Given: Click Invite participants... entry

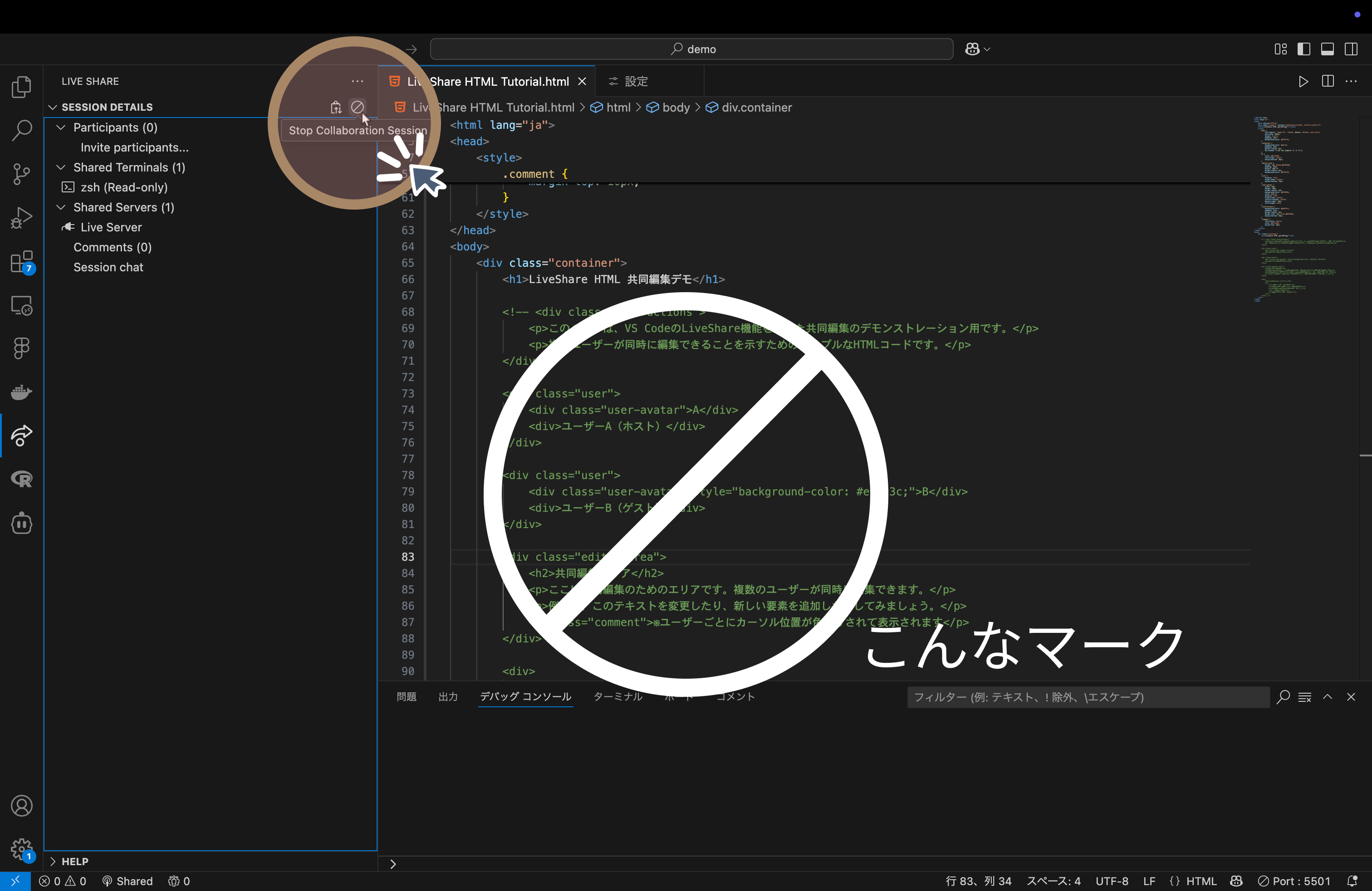Looking at the screenshot, I should [x=134, y=147].
